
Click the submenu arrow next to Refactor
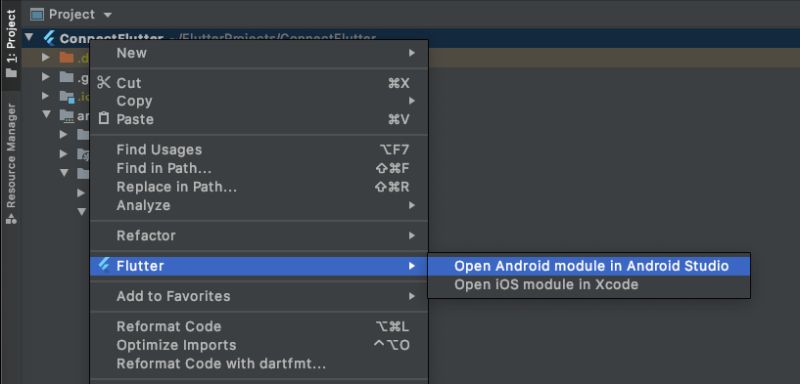(x=412, y=236)
